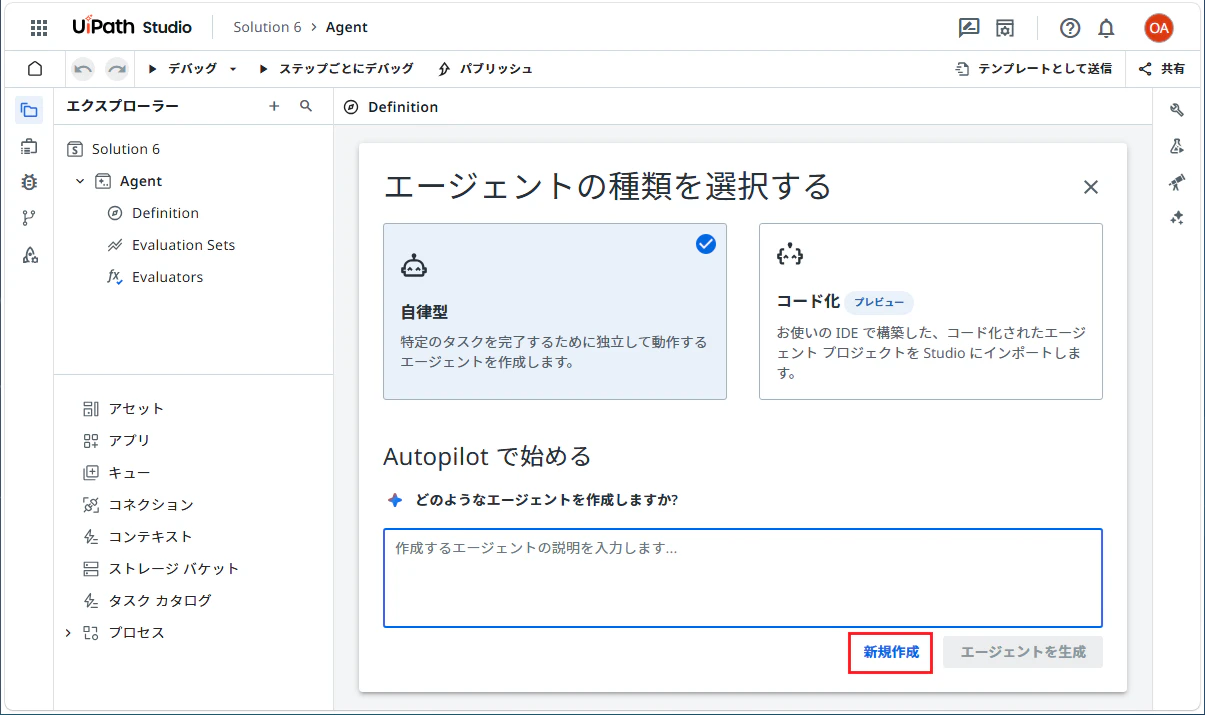Open the デバッグ dropdown arrow
The width and height of the screenshot is (1205, 715).
(x=233, y=69)
